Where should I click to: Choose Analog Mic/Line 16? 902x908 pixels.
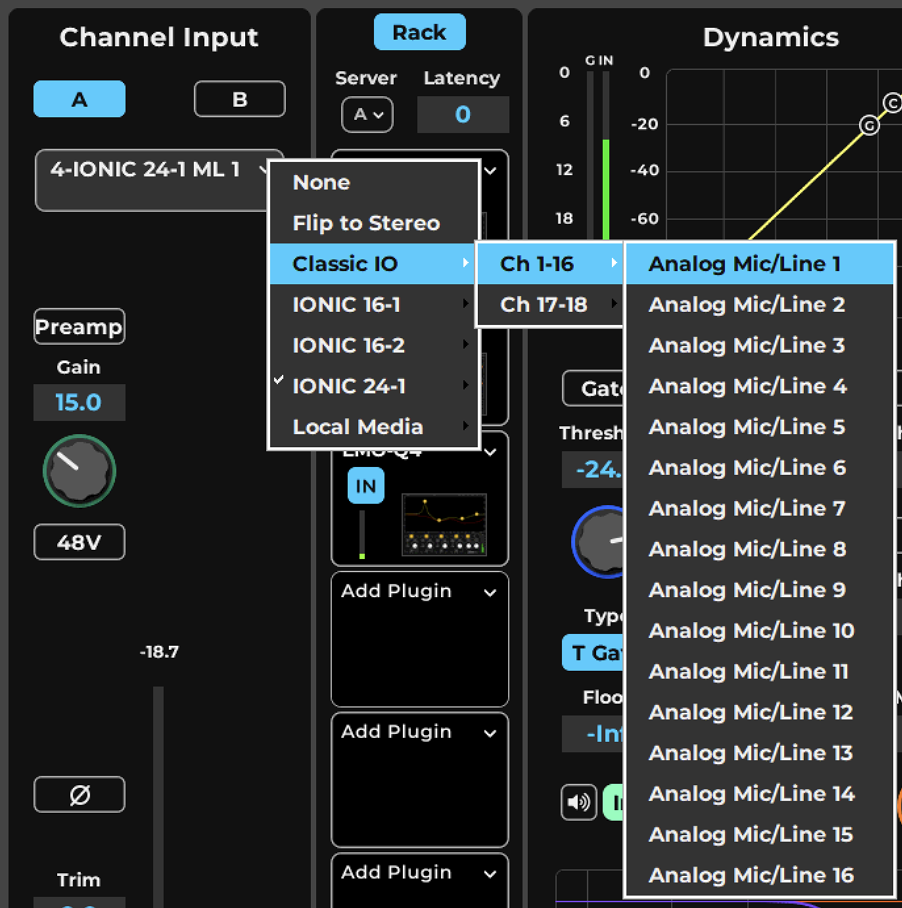click(760, 875)
